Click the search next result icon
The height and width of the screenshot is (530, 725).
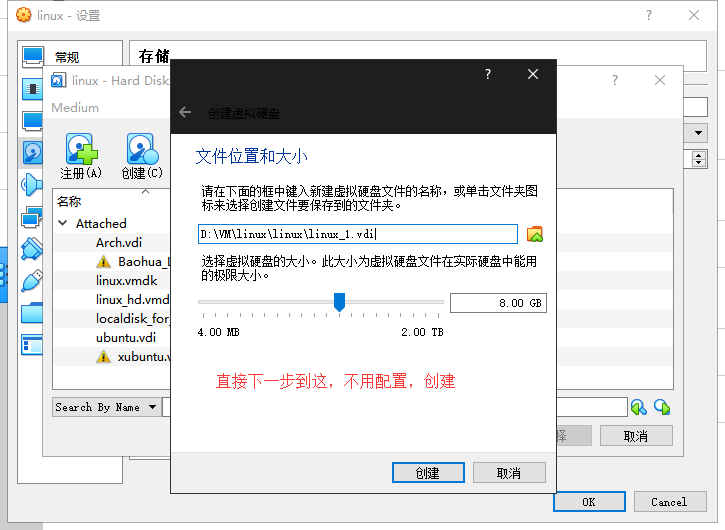point(661,406)
